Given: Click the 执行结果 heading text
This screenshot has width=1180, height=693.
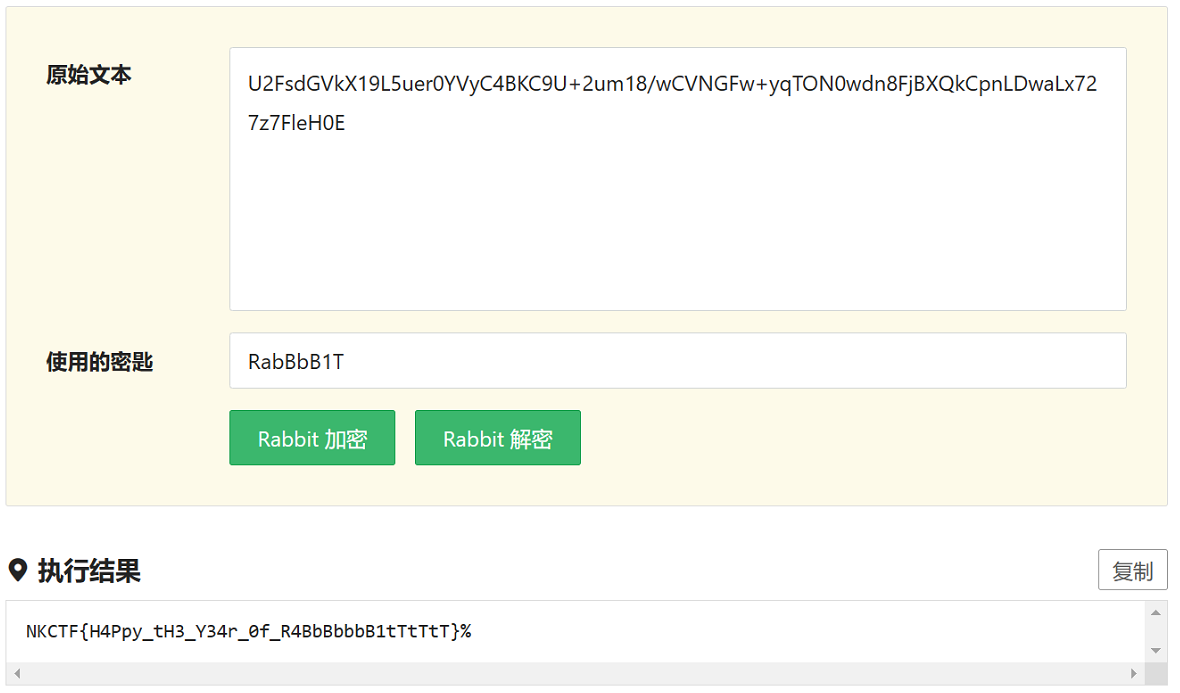Looking at the screenshot, I should [x=89, y=571].
